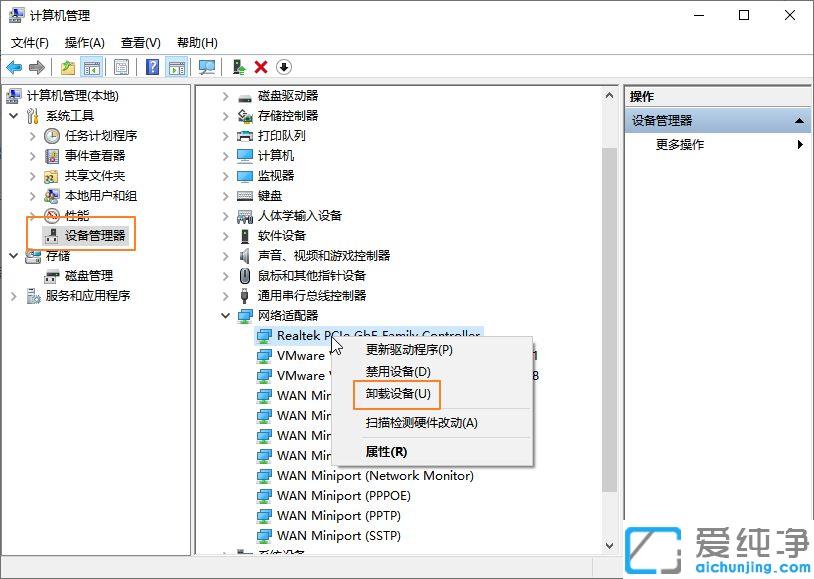
Task: Click the red X uninstall device icon
Action: click(261, 67)
